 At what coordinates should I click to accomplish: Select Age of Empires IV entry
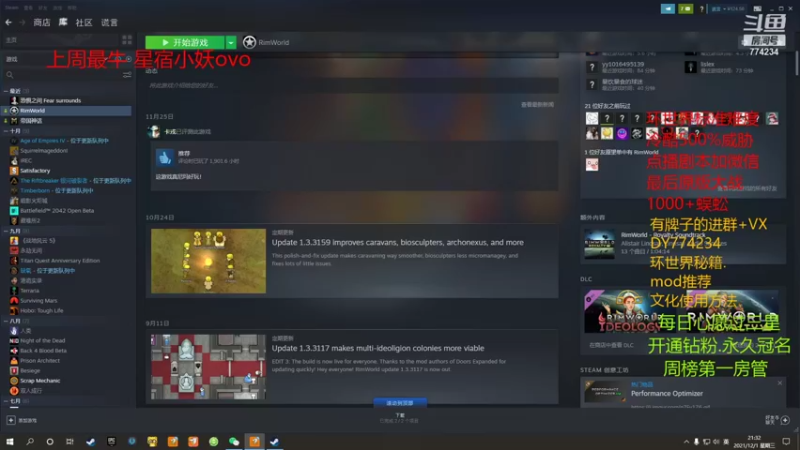click(x=64, y=140)
